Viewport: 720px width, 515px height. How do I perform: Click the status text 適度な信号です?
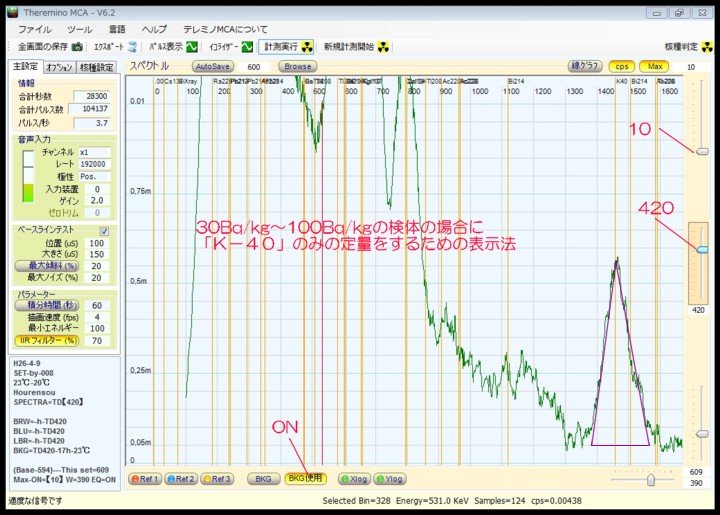(34, 501)
